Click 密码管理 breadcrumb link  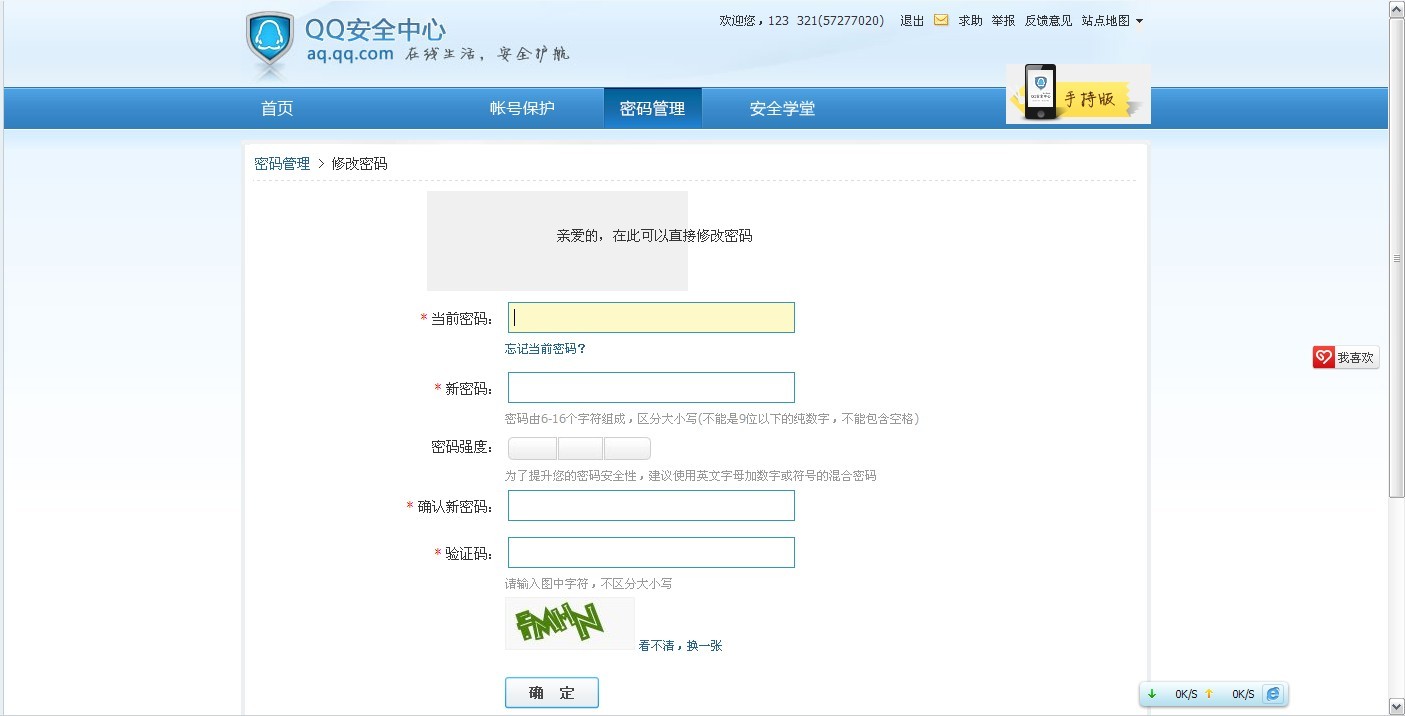[x=282, y=163]
